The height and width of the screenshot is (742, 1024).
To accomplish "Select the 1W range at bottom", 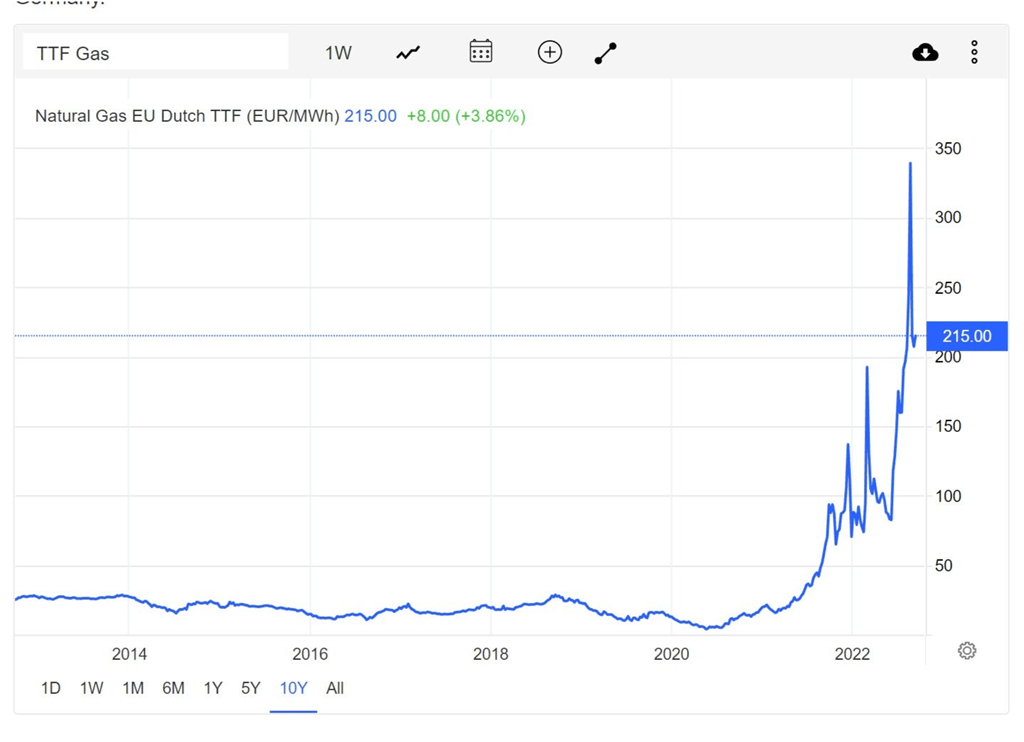I will (91, 688).
